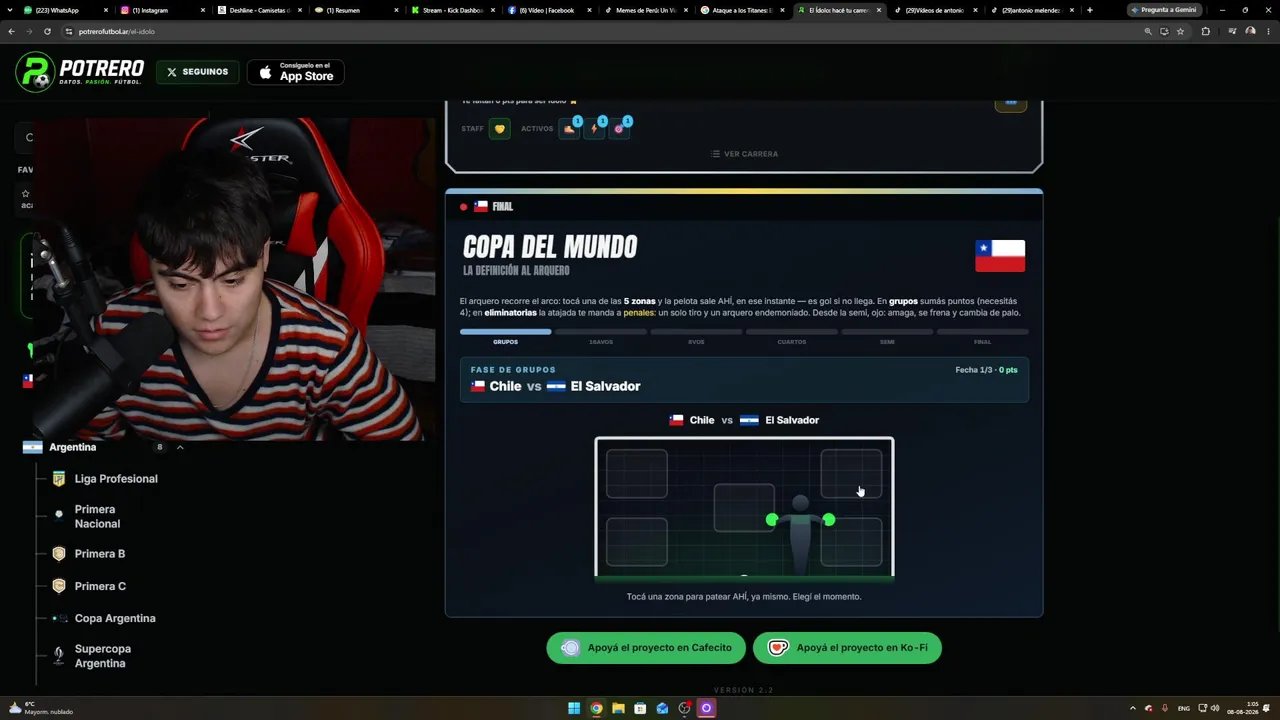
Task: Open the Ver Carrera link
Action: tap(744, 154)
